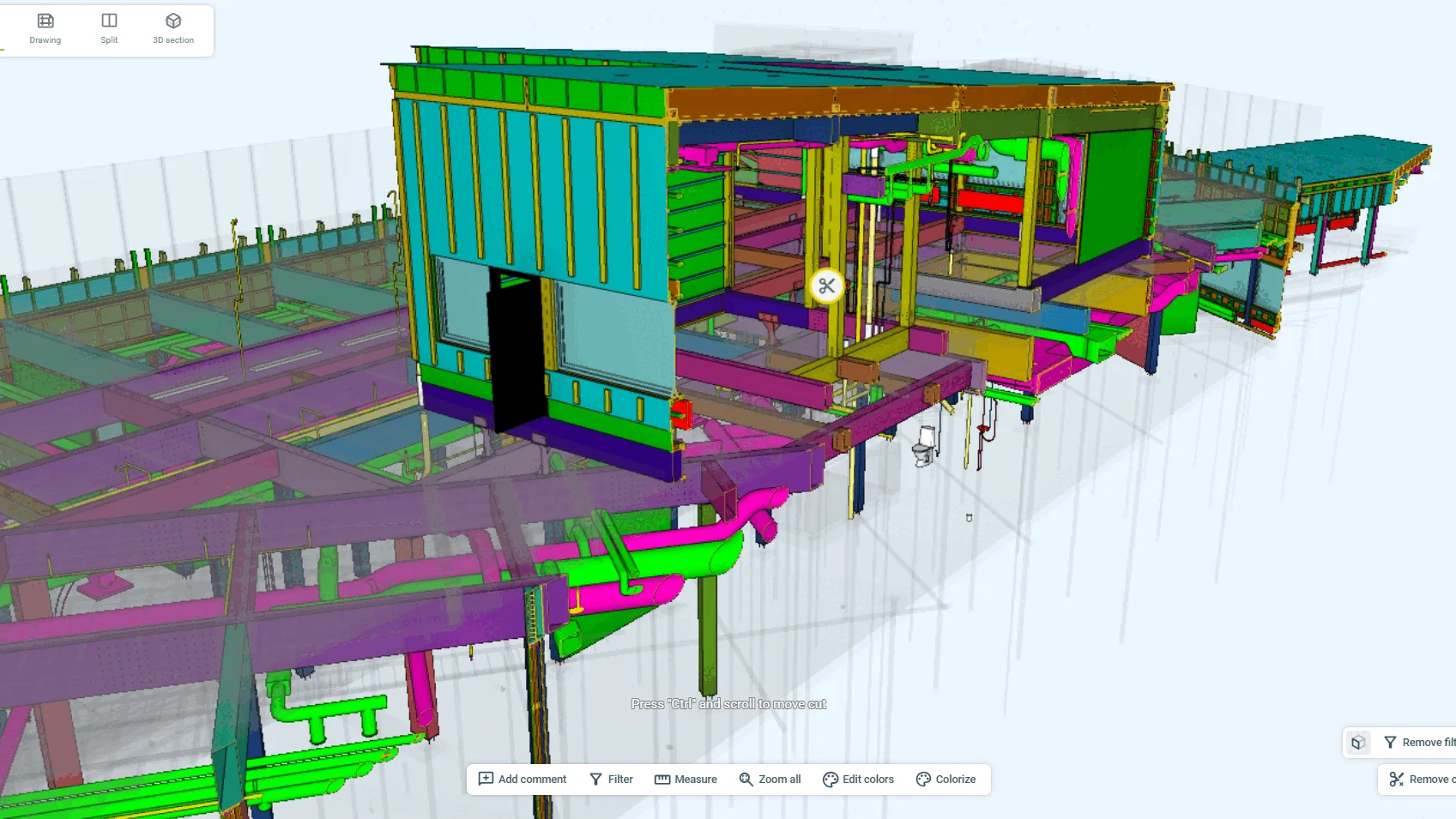Switch to Split view

pyautogui.click(x=109, y=28)
